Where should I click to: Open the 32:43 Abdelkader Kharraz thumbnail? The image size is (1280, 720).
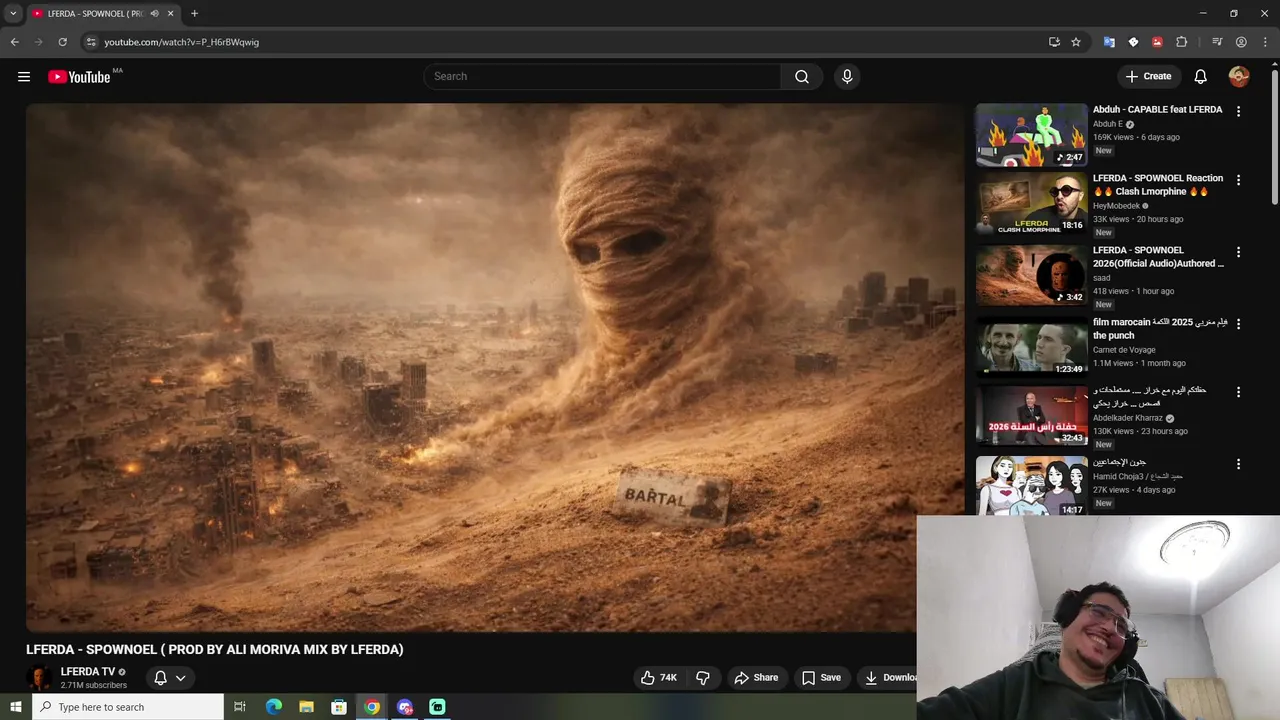[x=1031, y=415]
